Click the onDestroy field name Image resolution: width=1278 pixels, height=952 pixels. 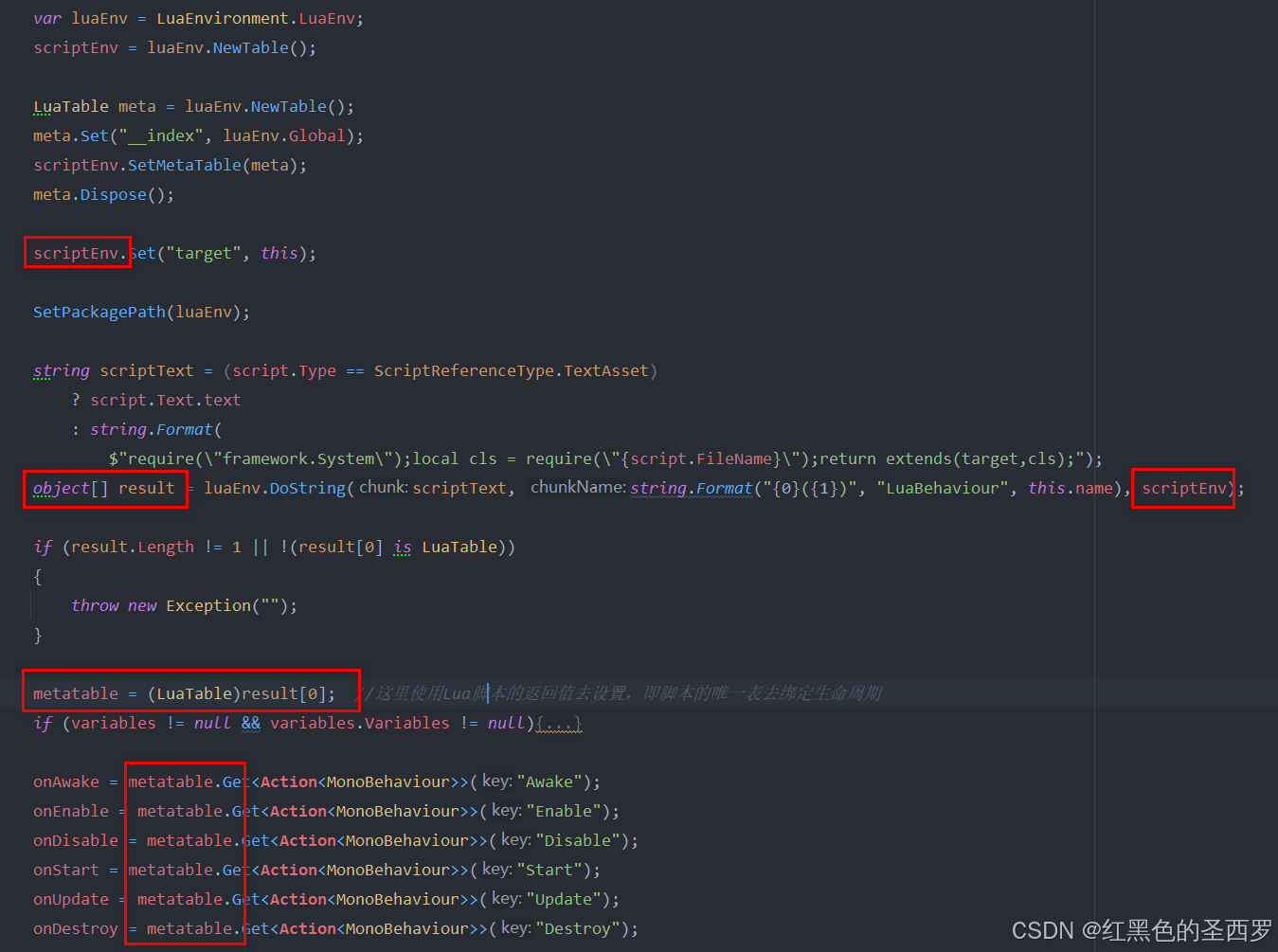(x=76, y=929)
